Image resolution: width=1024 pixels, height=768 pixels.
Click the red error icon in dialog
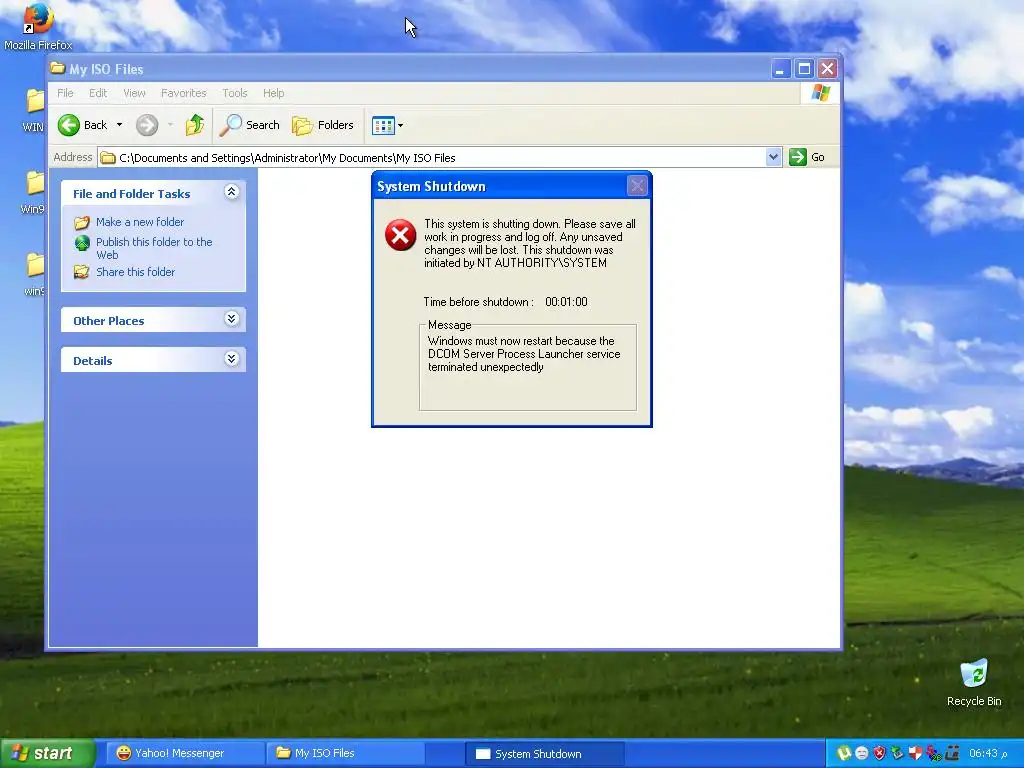click(400, 235)
